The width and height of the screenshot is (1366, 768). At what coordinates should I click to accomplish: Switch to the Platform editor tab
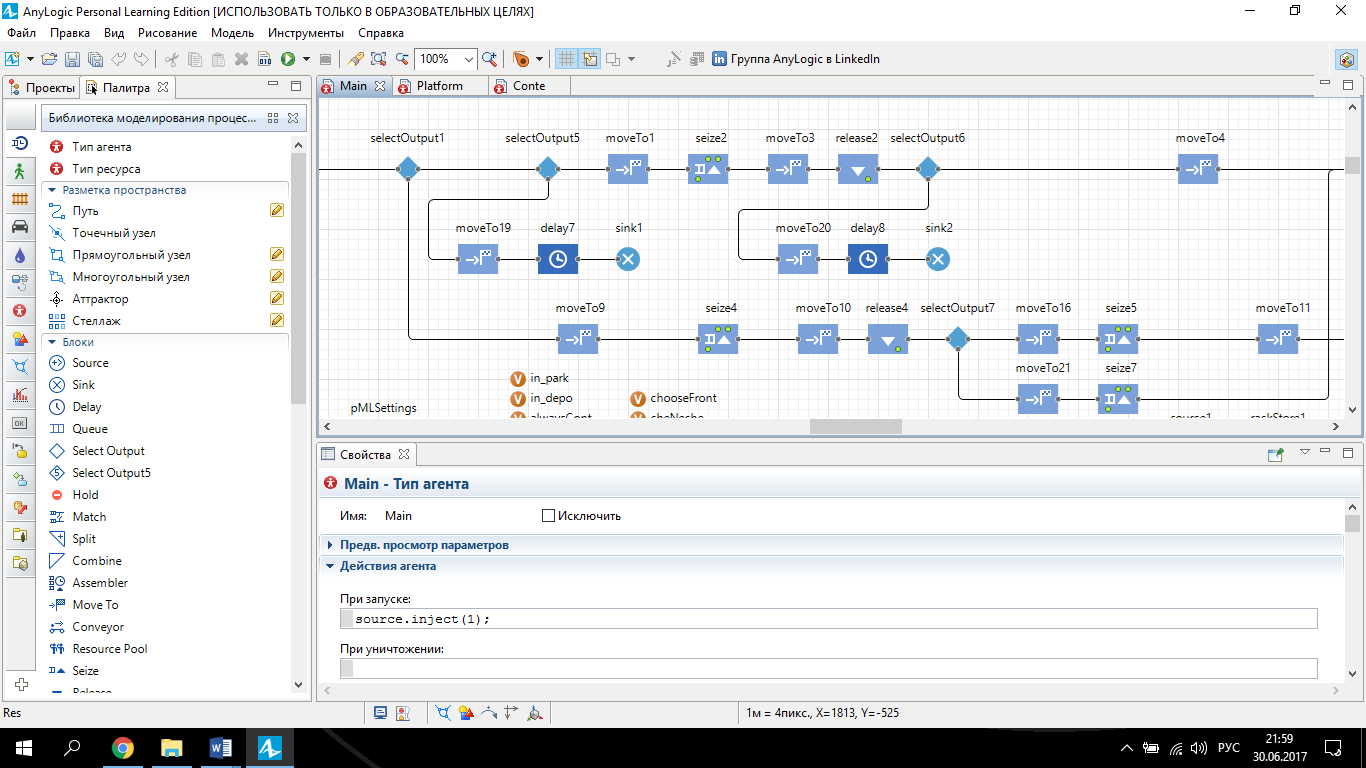point(439,86)
